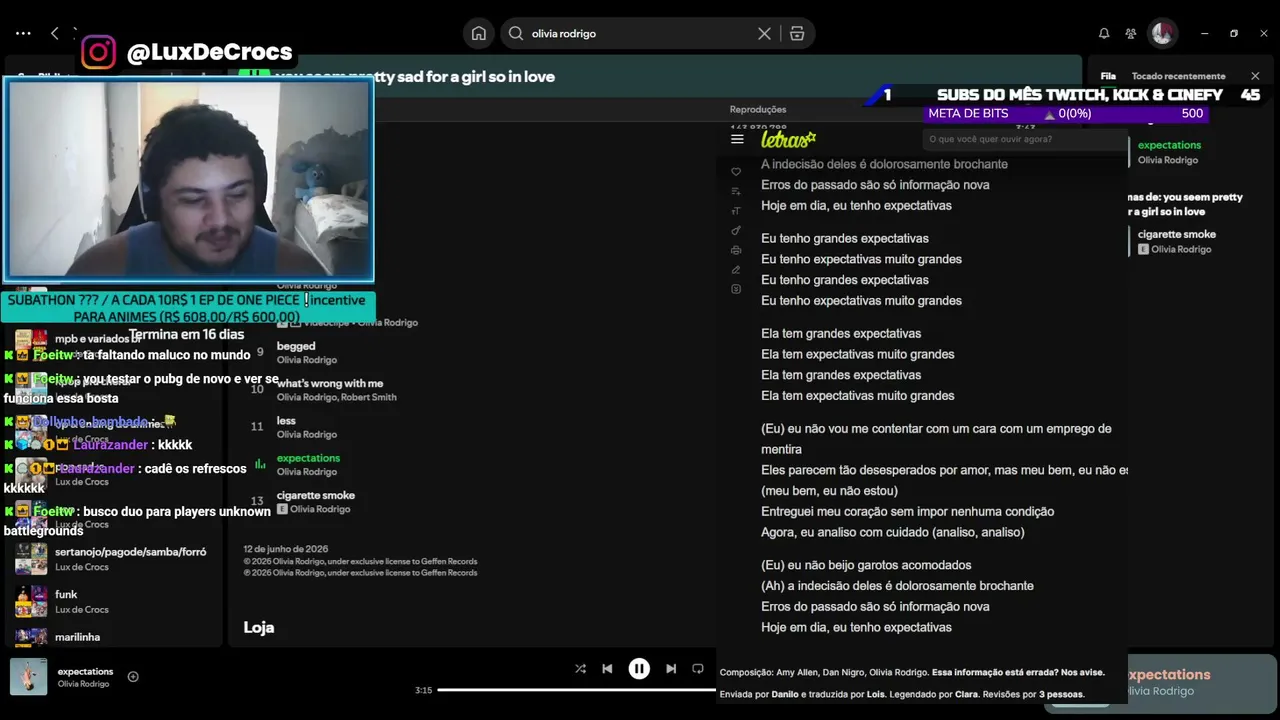
Task: Click lyric line 'Entreguei meu coração sem impor nenhuma condição'
Action: [x=907, y=512]
